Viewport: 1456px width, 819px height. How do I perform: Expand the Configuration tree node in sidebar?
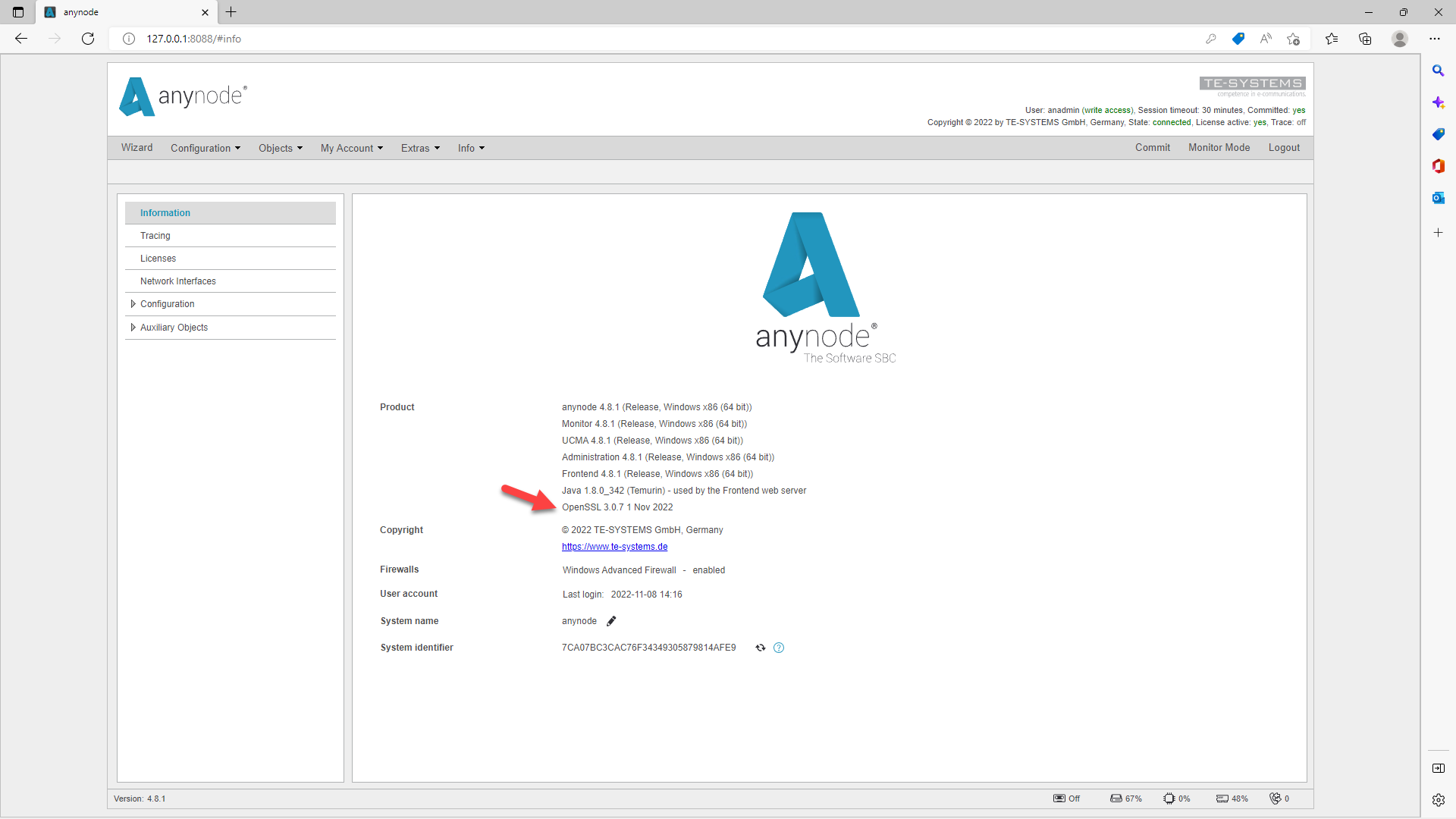[x=133, y=304]
